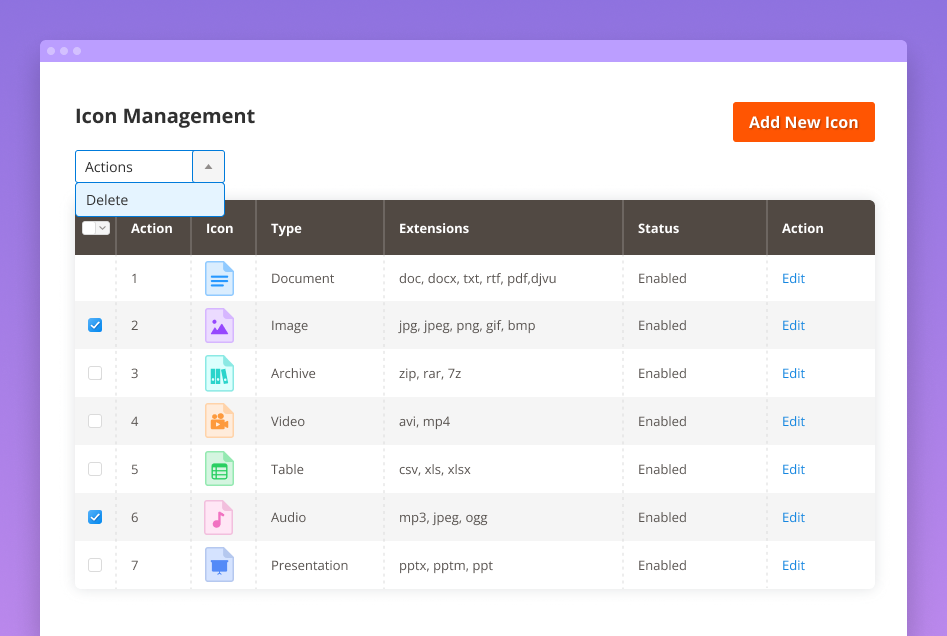The image size is (947, 636).
Task: Click the Extensions column header
Action: (x=433, y=228)
